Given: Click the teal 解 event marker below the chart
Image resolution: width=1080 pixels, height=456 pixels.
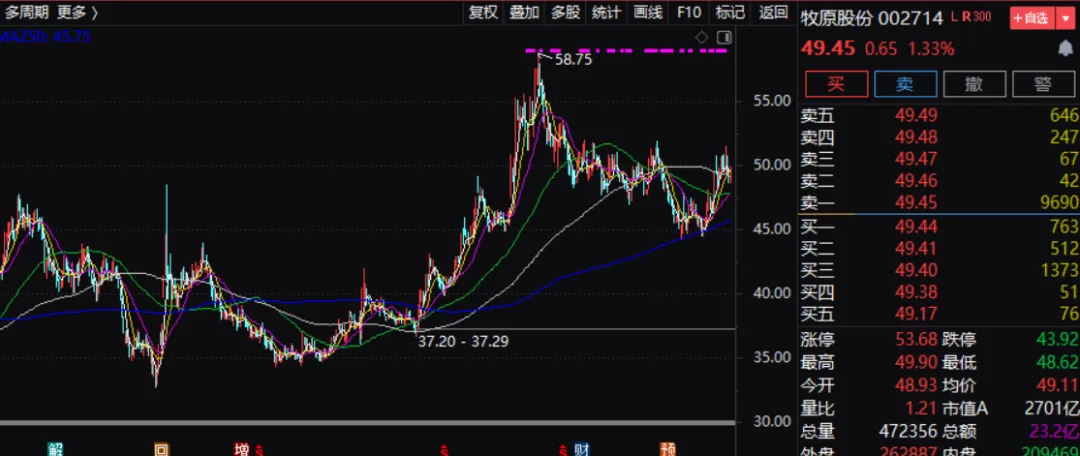Looking at the screenshot, I should (x=55, y=450).
